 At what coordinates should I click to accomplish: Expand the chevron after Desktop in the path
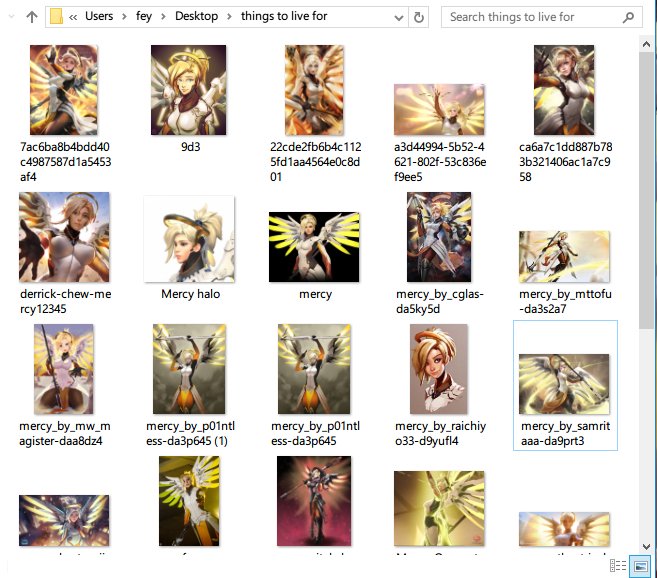click(229, 17)
